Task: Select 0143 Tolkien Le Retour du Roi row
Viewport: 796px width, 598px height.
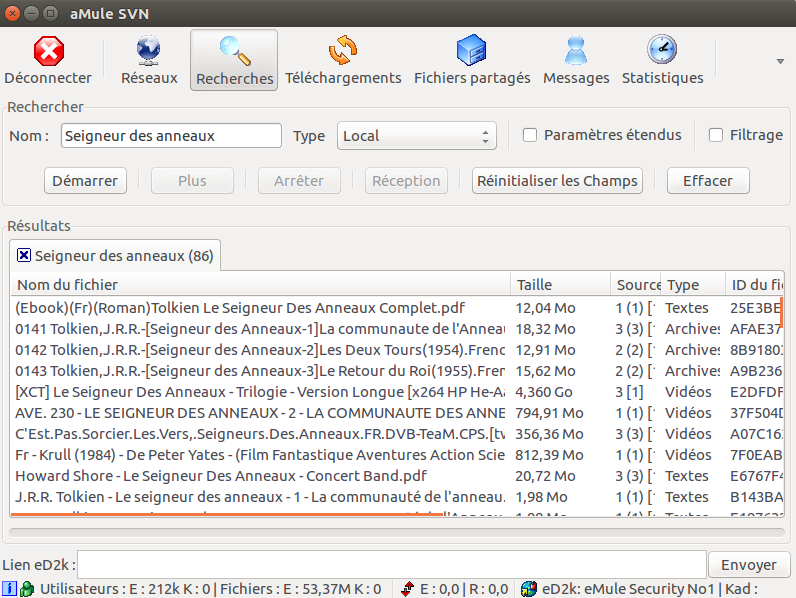Action: [x=397, y=371]
